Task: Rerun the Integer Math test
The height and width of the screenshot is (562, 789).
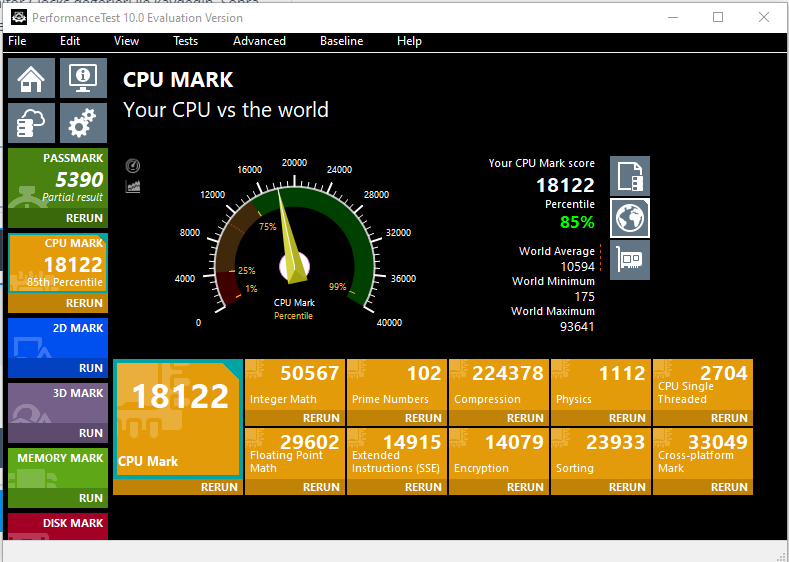Action: tap(321, 418)
